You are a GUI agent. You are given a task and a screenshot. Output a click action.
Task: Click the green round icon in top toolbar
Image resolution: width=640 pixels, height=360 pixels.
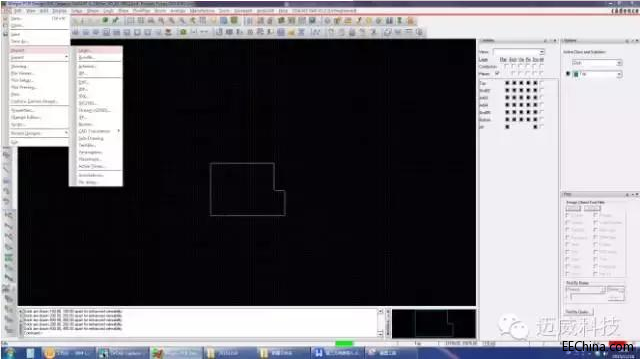point(105,20)
